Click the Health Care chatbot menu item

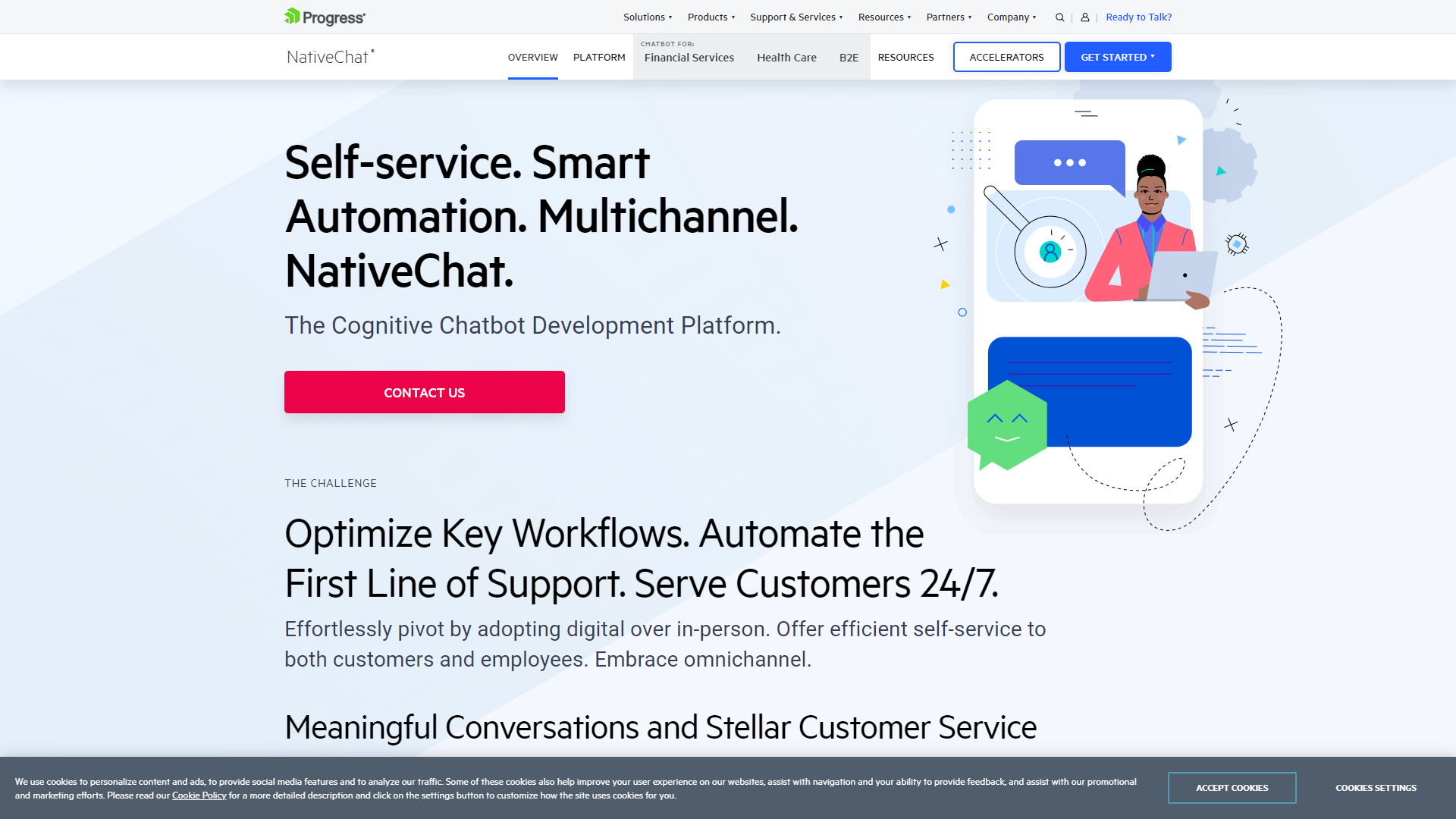pyautogui.click(x=786, y=57)
